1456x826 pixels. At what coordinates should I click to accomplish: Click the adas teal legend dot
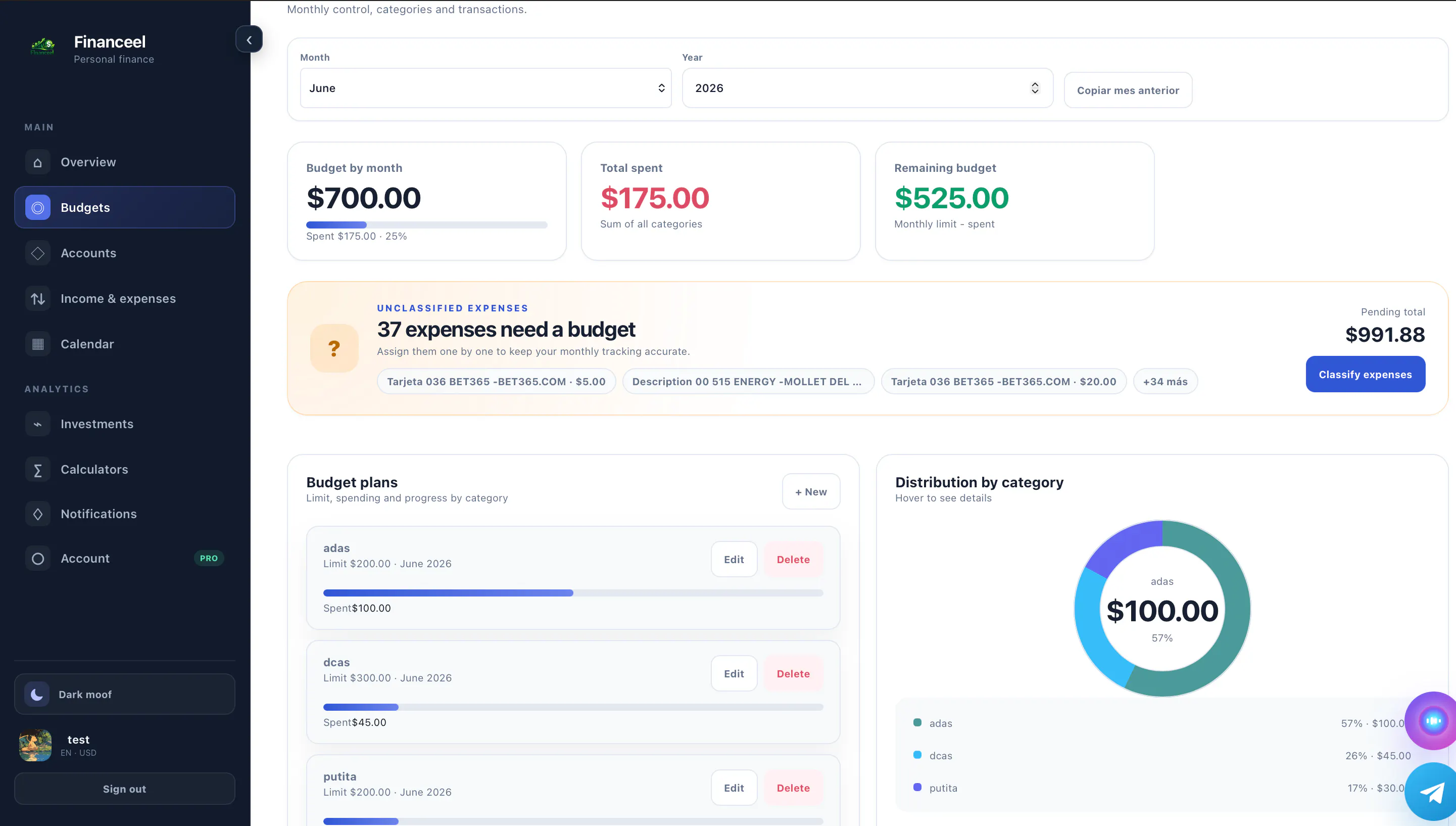pyautogui.click(x=917, y=723)
